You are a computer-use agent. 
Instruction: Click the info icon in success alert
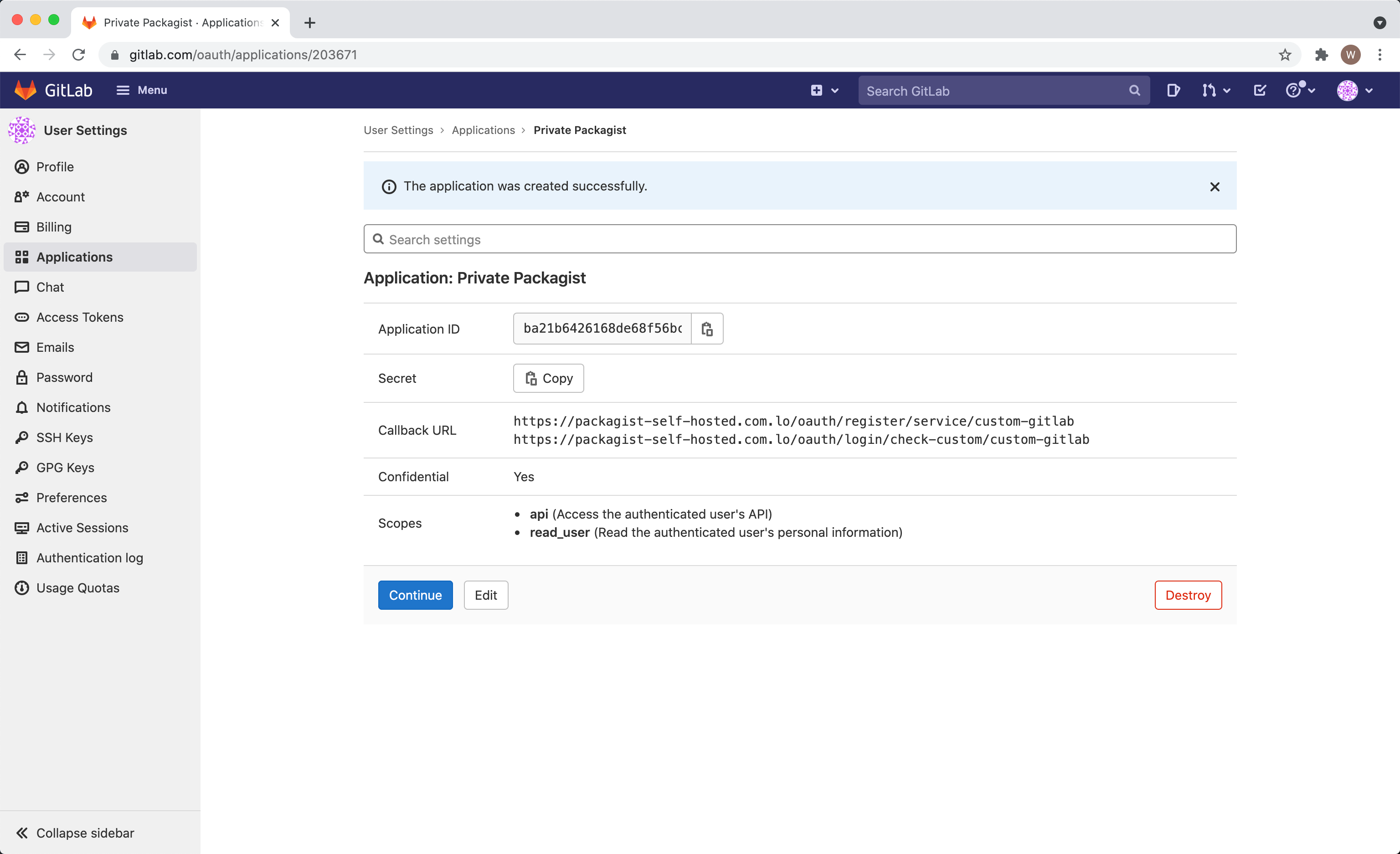pos(389,187)
